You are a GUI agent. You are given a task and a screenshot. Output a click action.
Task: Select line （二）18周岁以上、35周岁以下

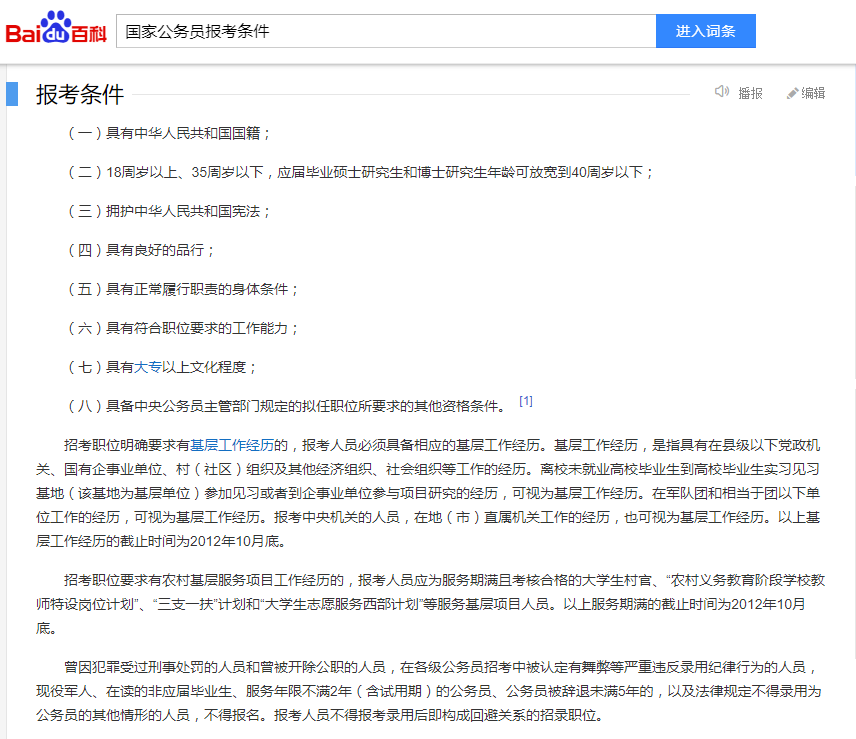(x=360, y=172)
